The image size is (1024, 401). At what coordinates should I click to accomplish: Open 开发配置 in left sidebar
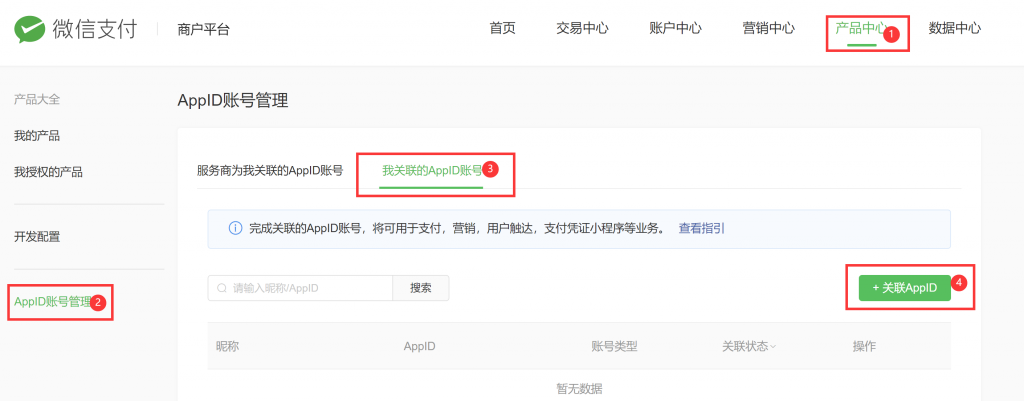click(x=37, y=236)
